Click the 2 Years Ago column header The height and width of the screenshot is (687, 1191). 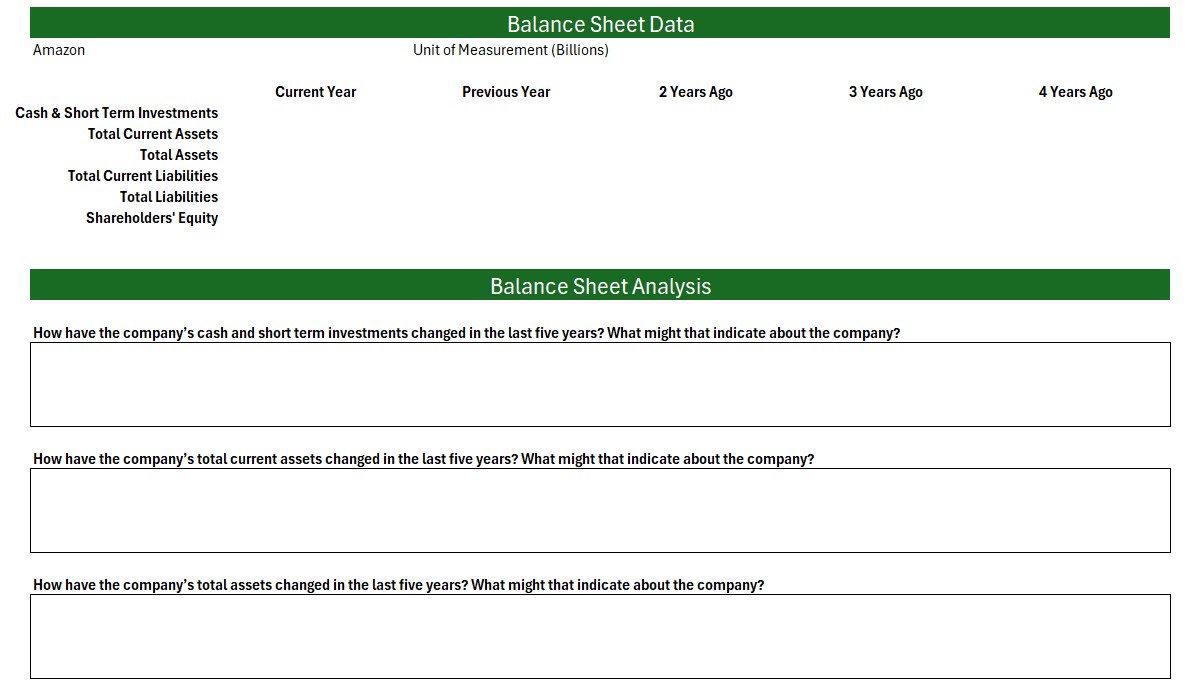[x=696, y=91]
